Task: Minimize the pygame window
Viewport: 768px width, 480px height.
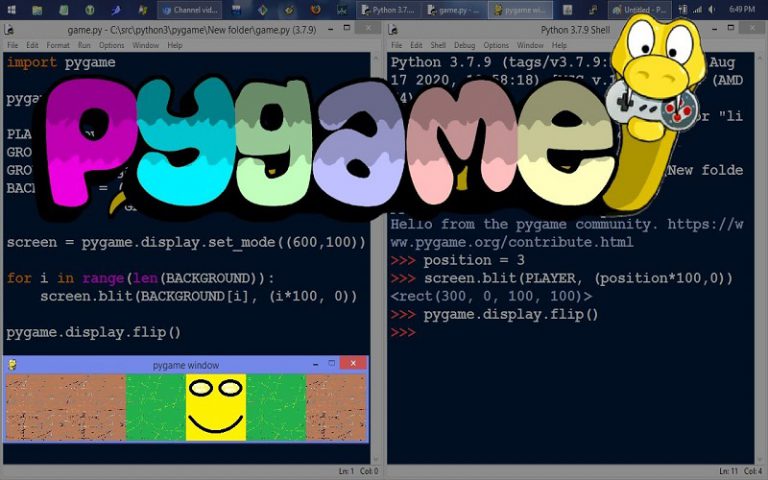Action: tap(314, 364)
